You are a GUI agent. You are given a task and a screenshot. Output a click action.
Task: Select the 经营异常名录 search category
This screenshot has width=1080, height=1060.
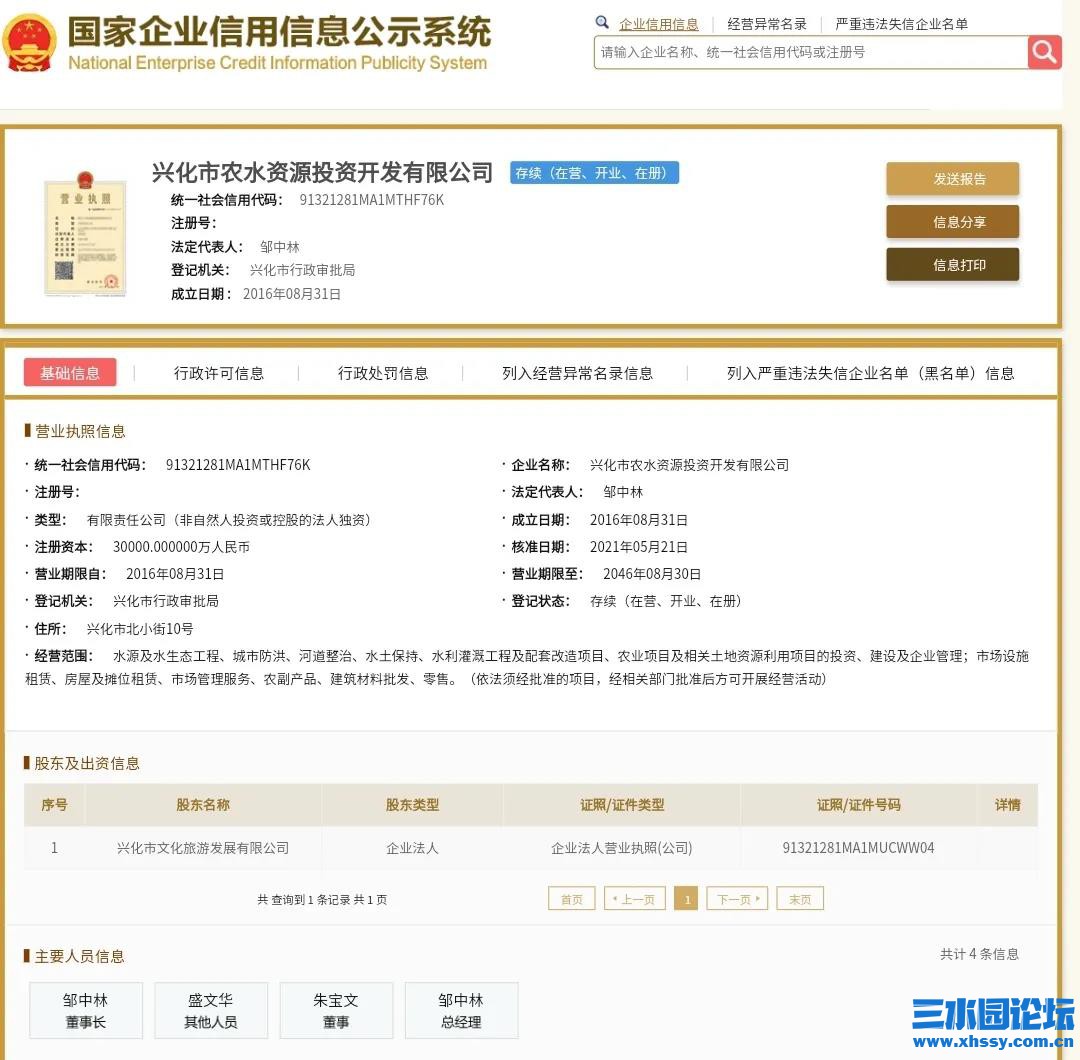767,24
